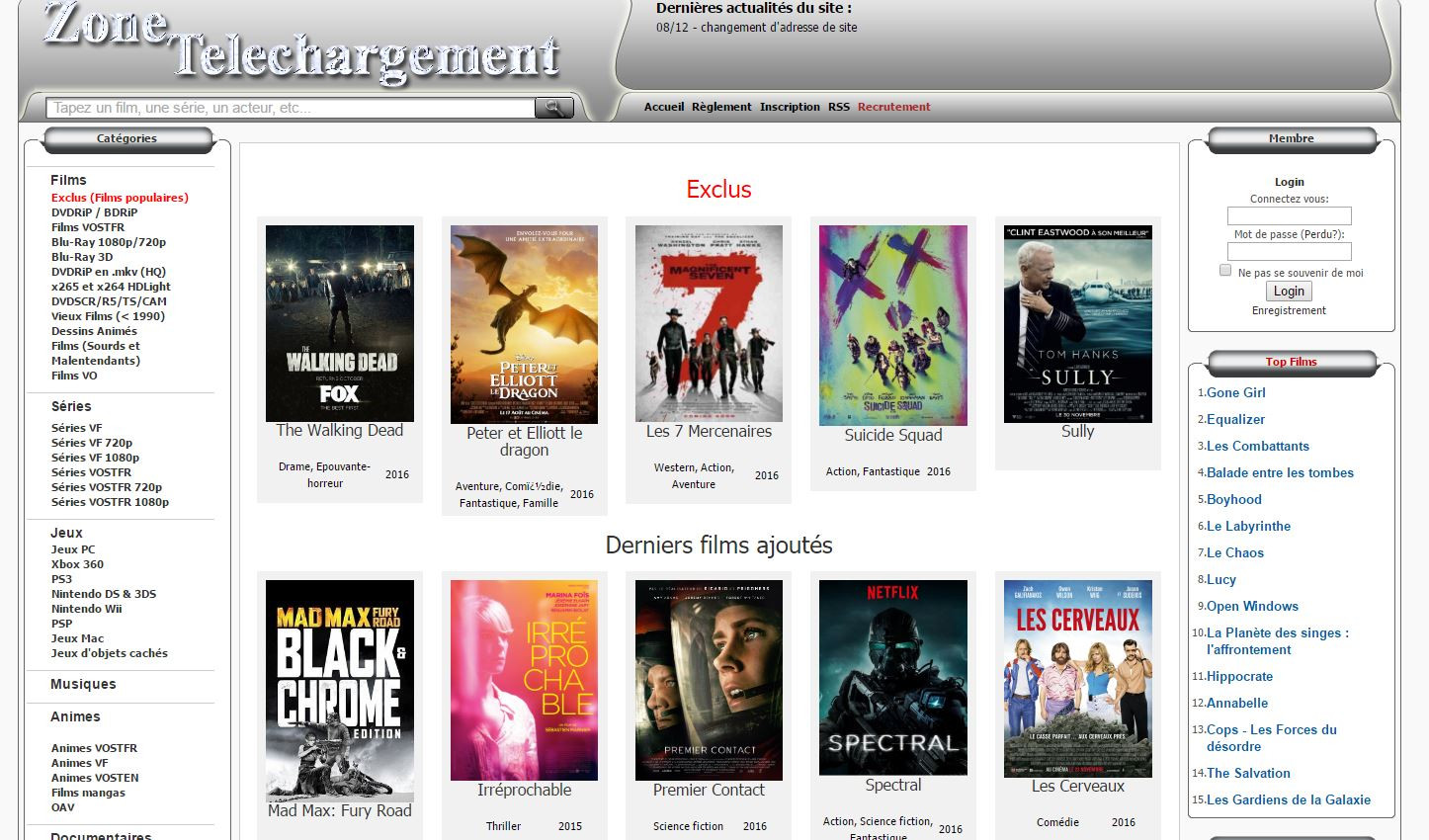The image size is (1429, 840).
Task: Open the Suicide Squad poster
Action: point(893,325)
